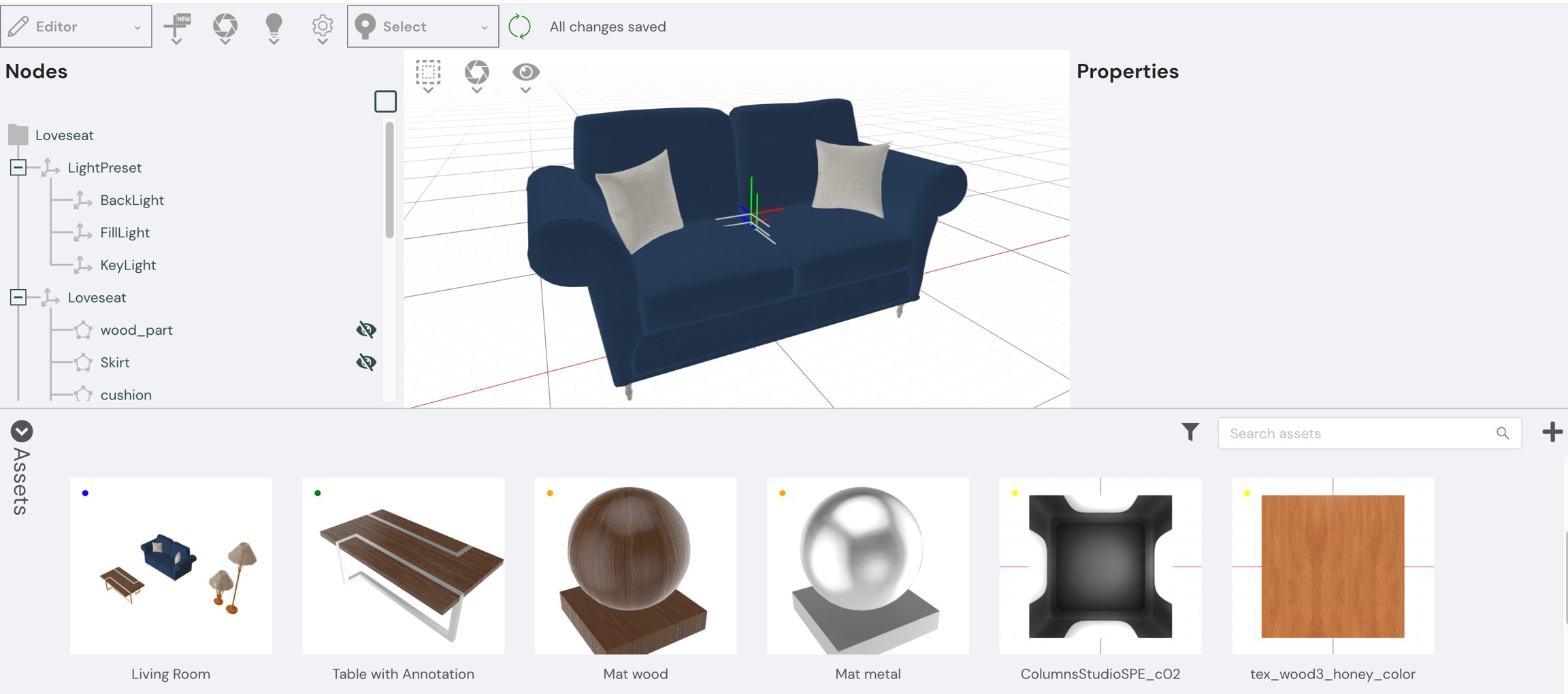Click the assets filter funnel icon

tap(1190, 432)
